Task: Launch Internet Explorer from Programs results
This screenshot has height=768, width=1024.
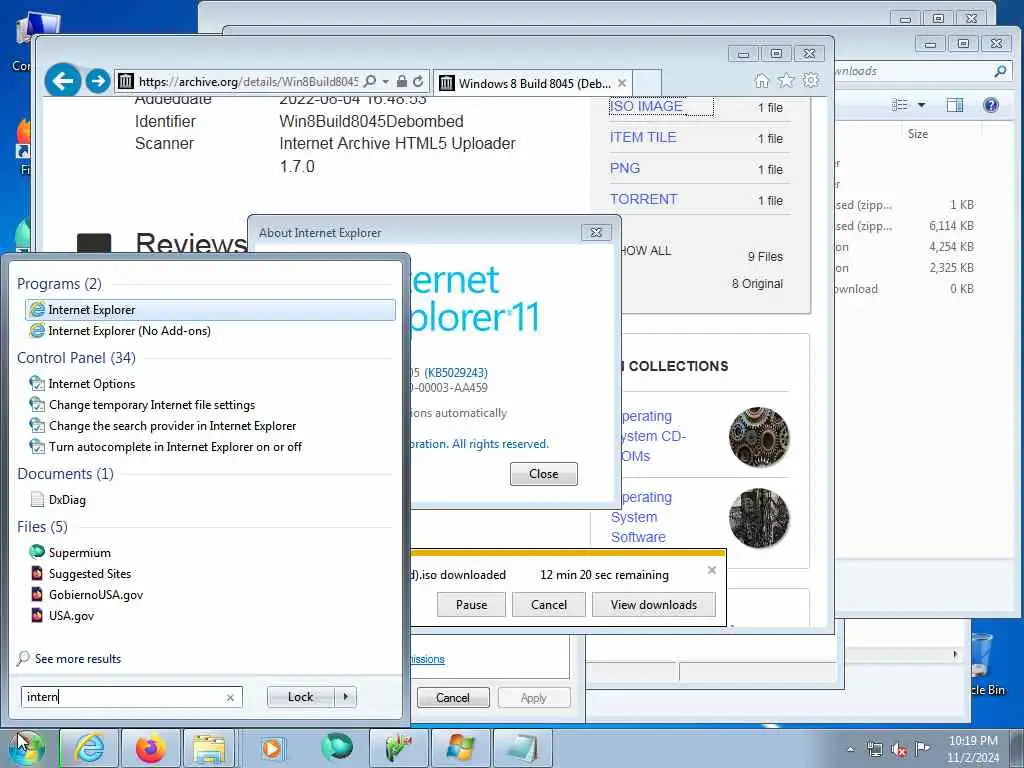Action: point(210,310)
